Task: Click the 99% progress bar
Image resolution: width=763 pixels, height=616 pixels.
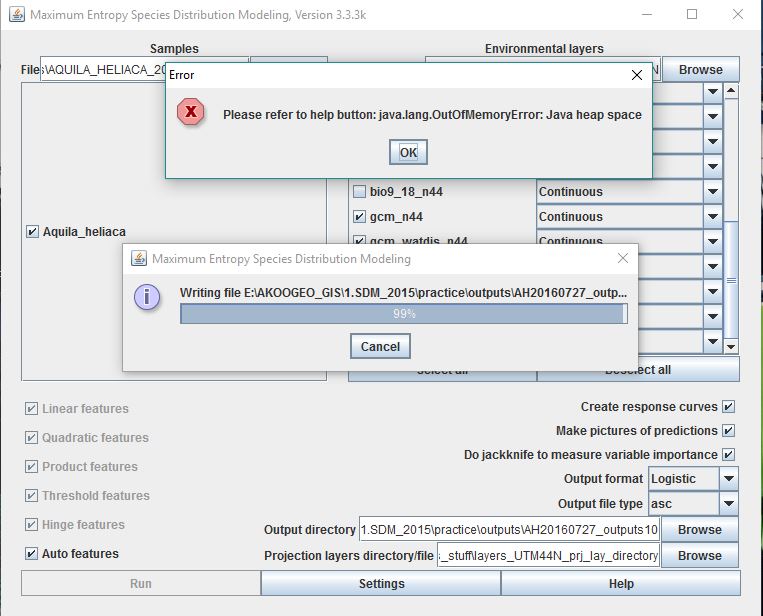Action: coord(404,314)
